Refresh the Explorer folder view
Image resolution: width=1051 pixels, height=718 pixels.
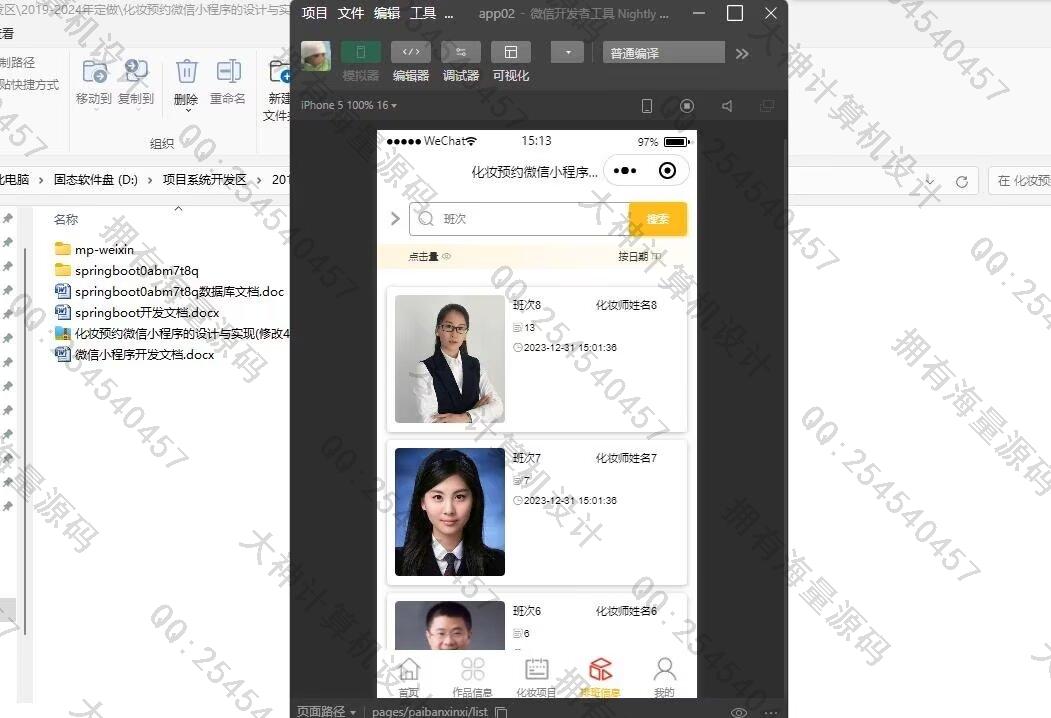(962, 182)
